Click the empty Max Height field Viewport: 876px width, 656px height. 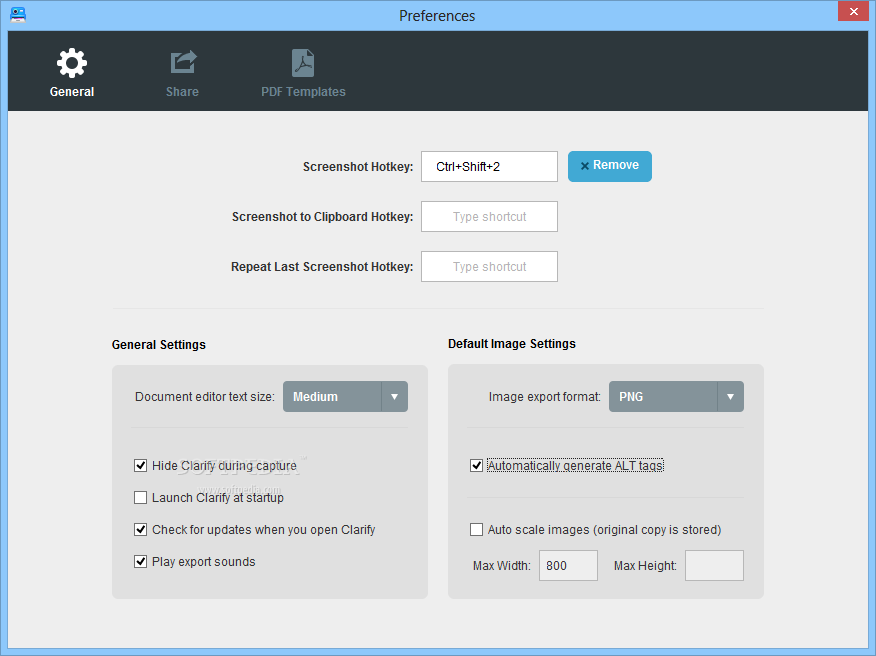[715, 565]
